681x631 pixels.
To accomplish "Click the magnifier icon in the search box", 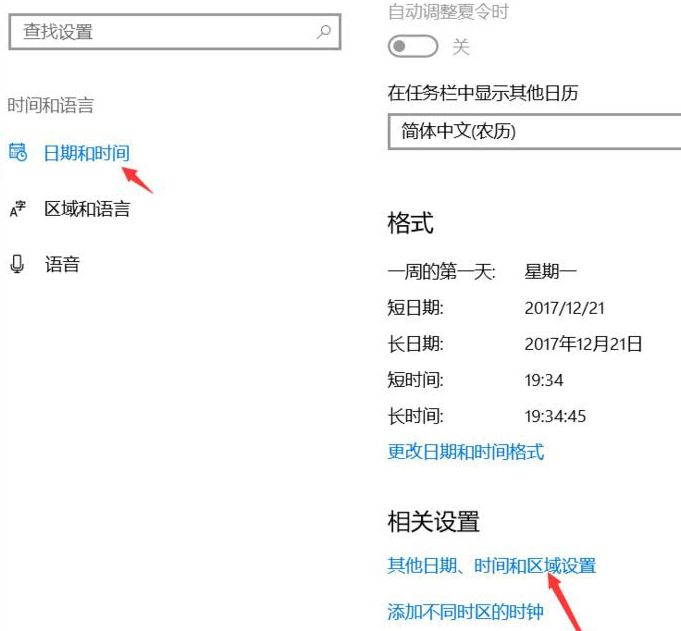I will pyautogui.click(x=323, y=32).
